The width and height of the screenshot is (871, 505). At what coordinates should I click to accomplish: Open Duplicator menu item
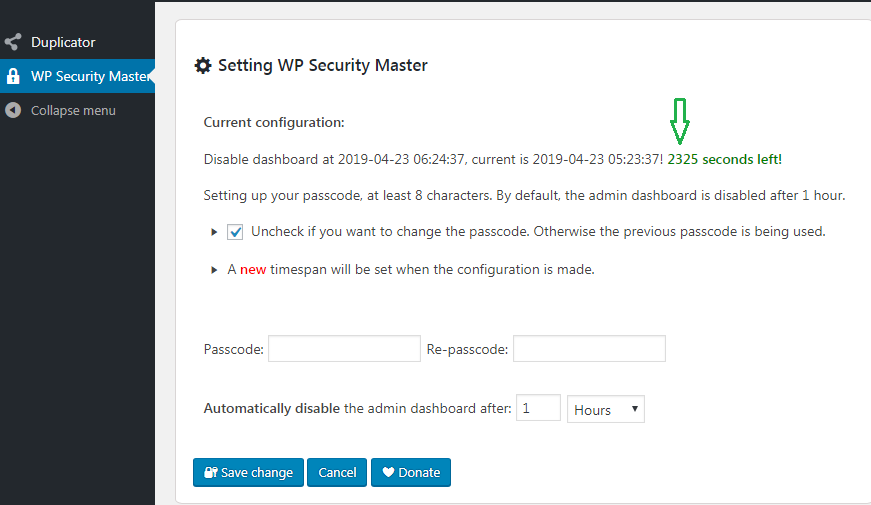(x=63, y=43)
